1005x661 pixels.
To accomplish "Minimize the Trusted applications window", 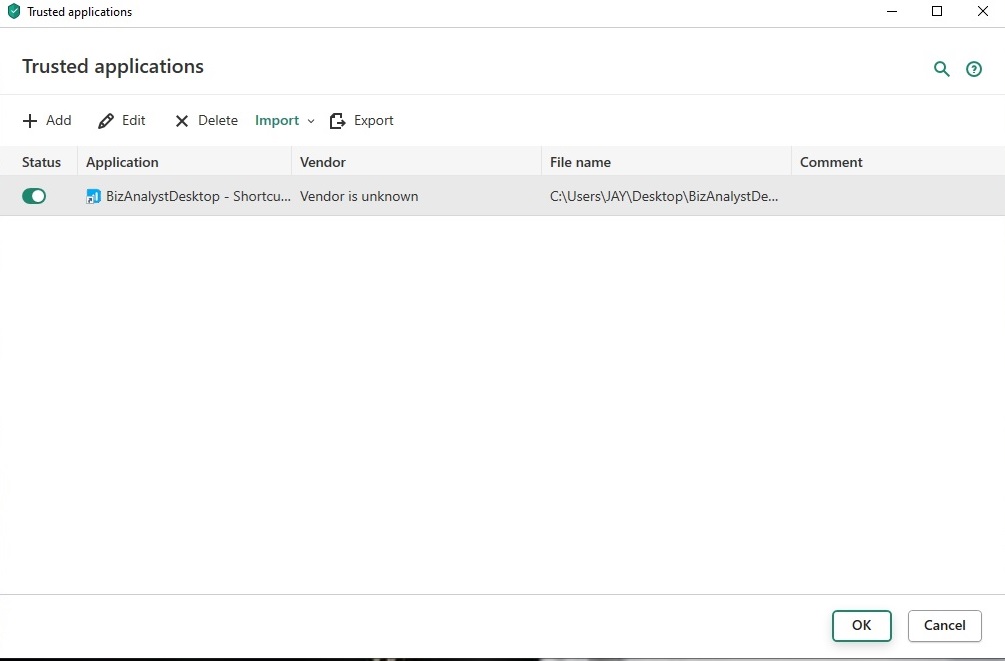I will click(892, 12).
